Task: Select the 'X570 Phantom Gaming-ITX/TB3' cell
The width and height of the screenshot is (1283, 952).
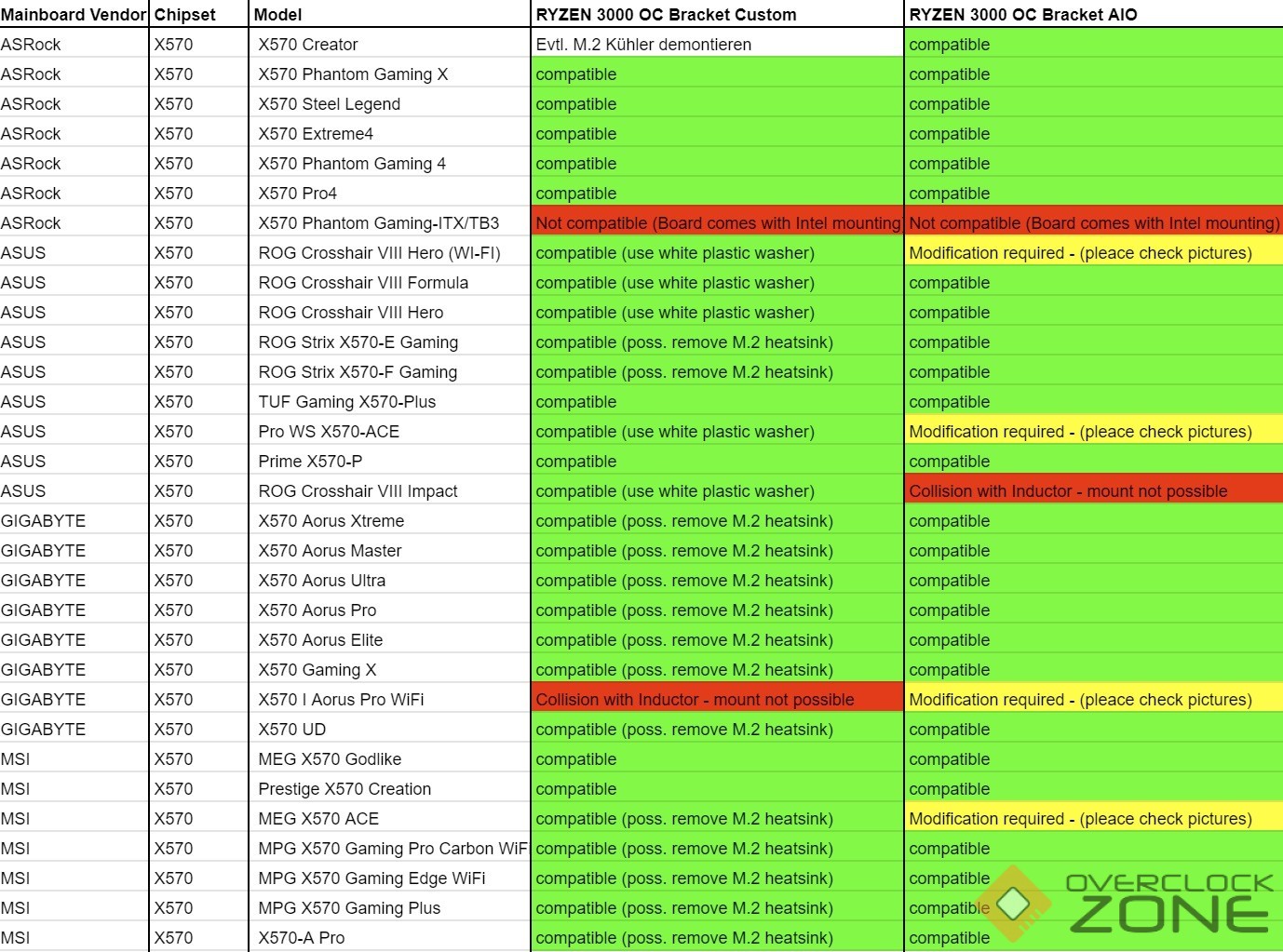Action: 389,222
